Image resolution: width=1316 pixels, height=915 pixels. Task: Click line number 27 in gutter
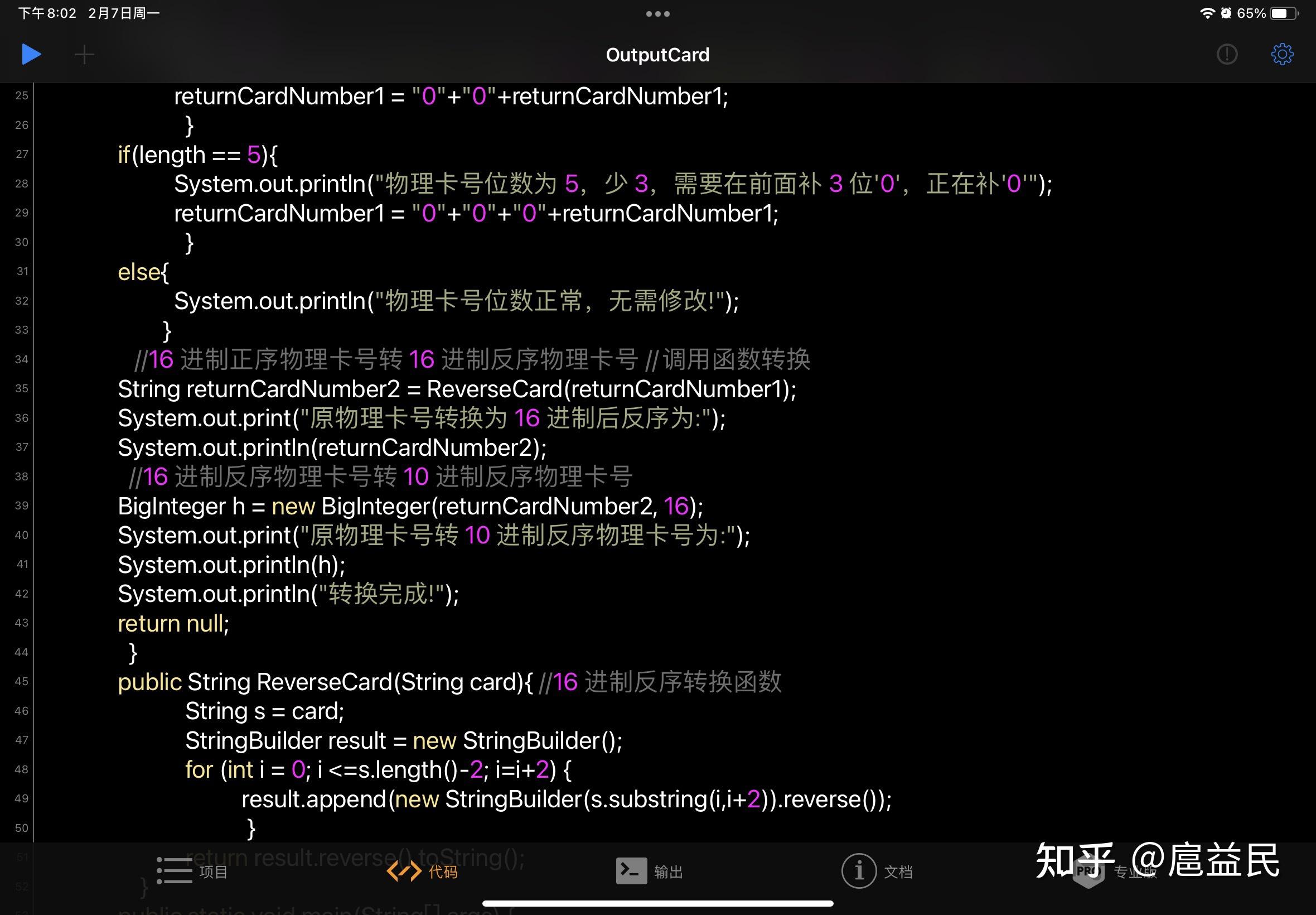[21, 153]
